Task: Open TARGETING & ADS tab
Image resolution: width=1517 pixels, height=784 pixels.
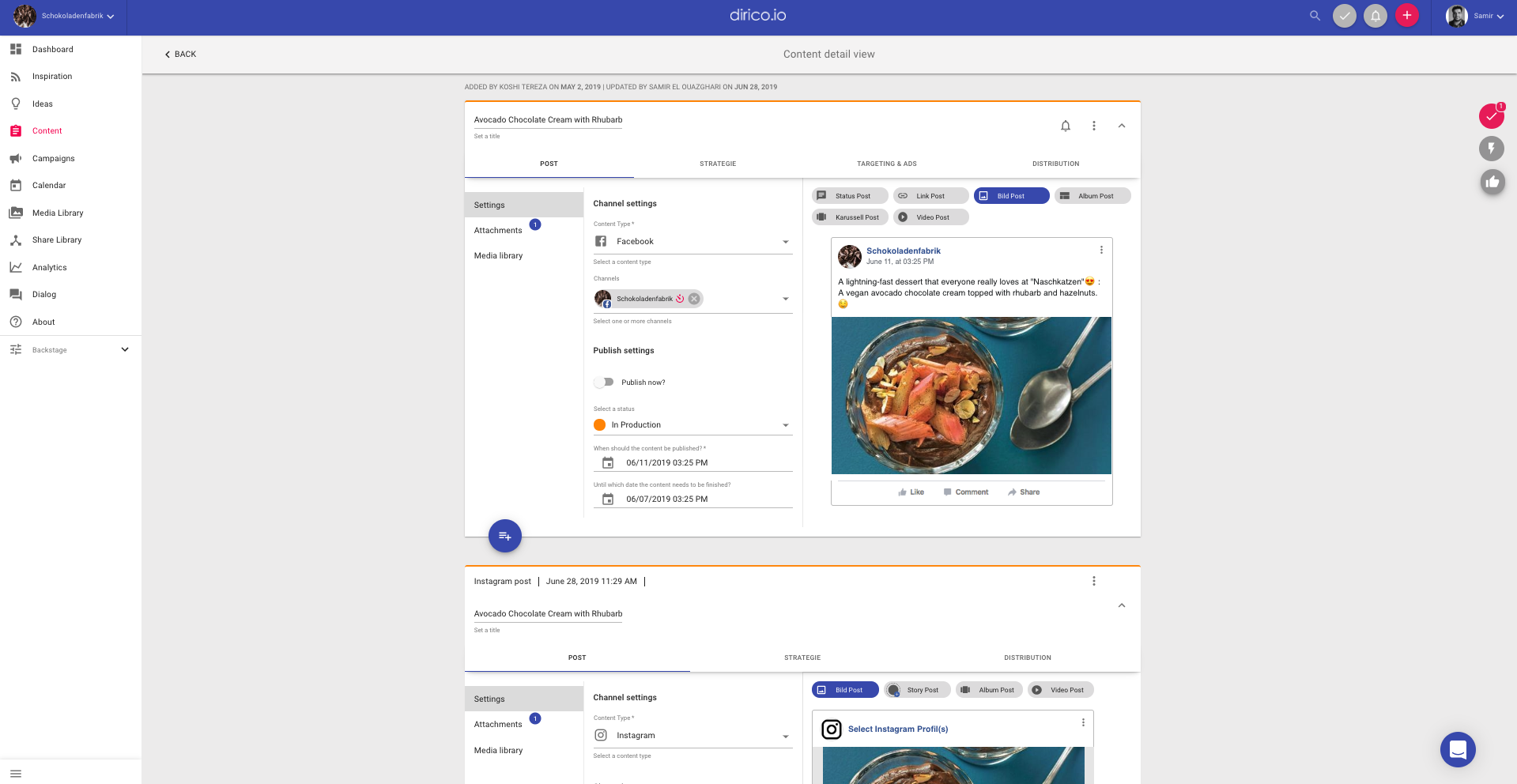Action: pos(887,164)
